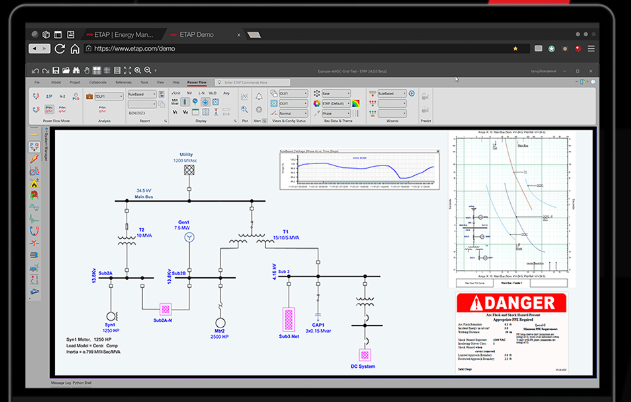
Task: Click the bookmark star in address bar
Action: pyautogui.click(x=515, y=48)
